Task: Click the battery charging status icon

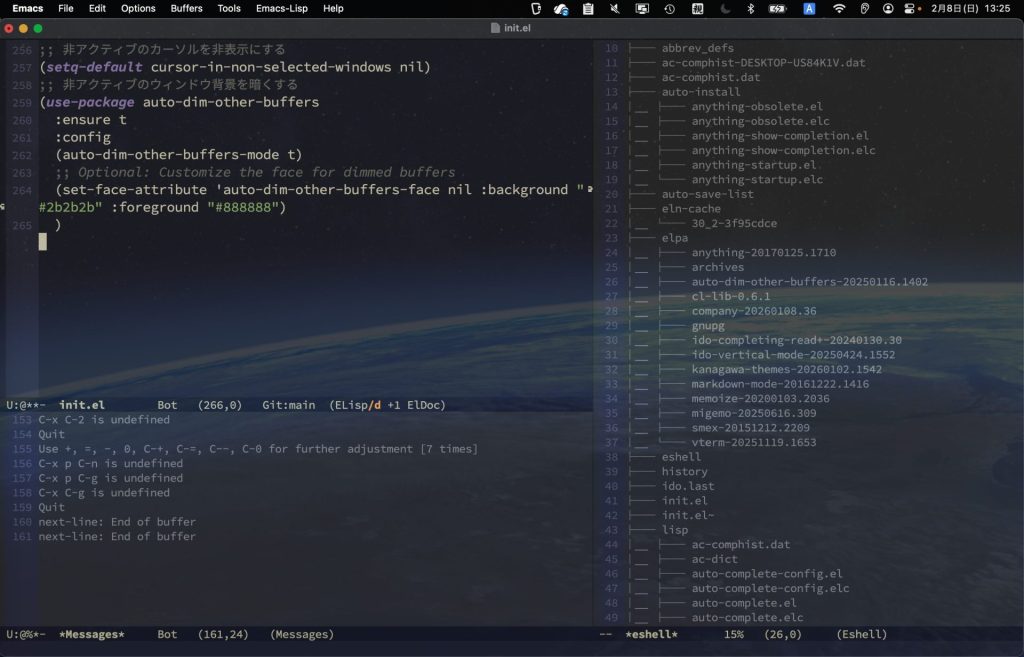Action: click(x=777, y=8)
